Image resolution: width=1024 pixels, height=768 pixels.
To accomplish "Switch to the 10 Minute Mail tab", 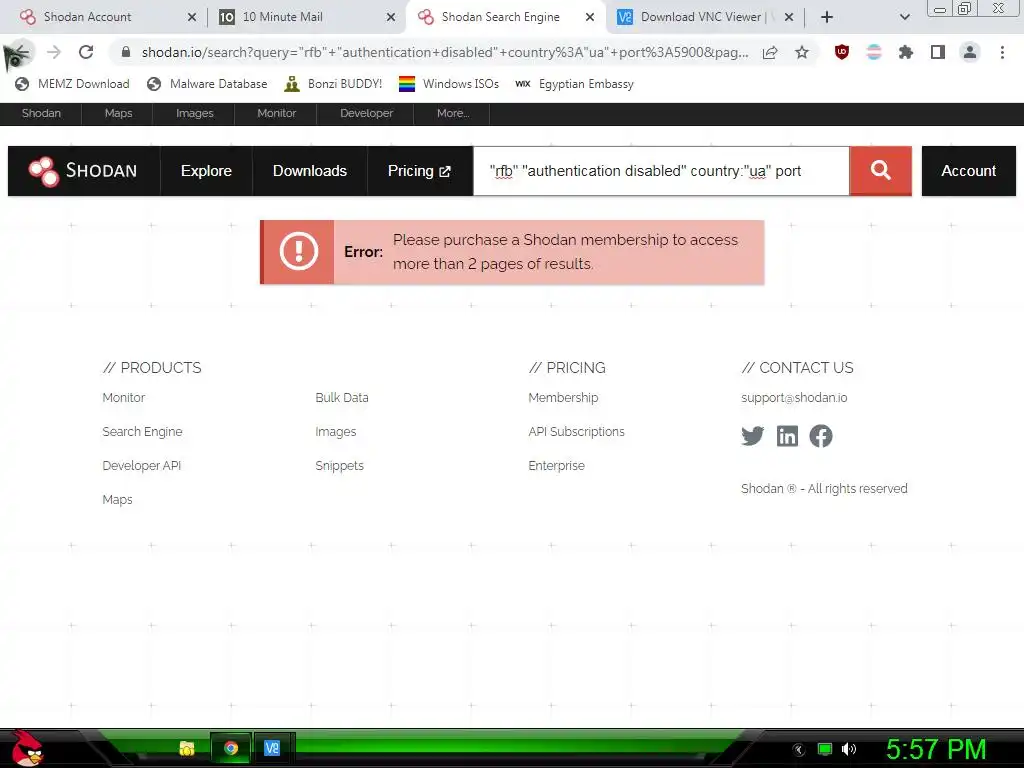I will [282, 17].
